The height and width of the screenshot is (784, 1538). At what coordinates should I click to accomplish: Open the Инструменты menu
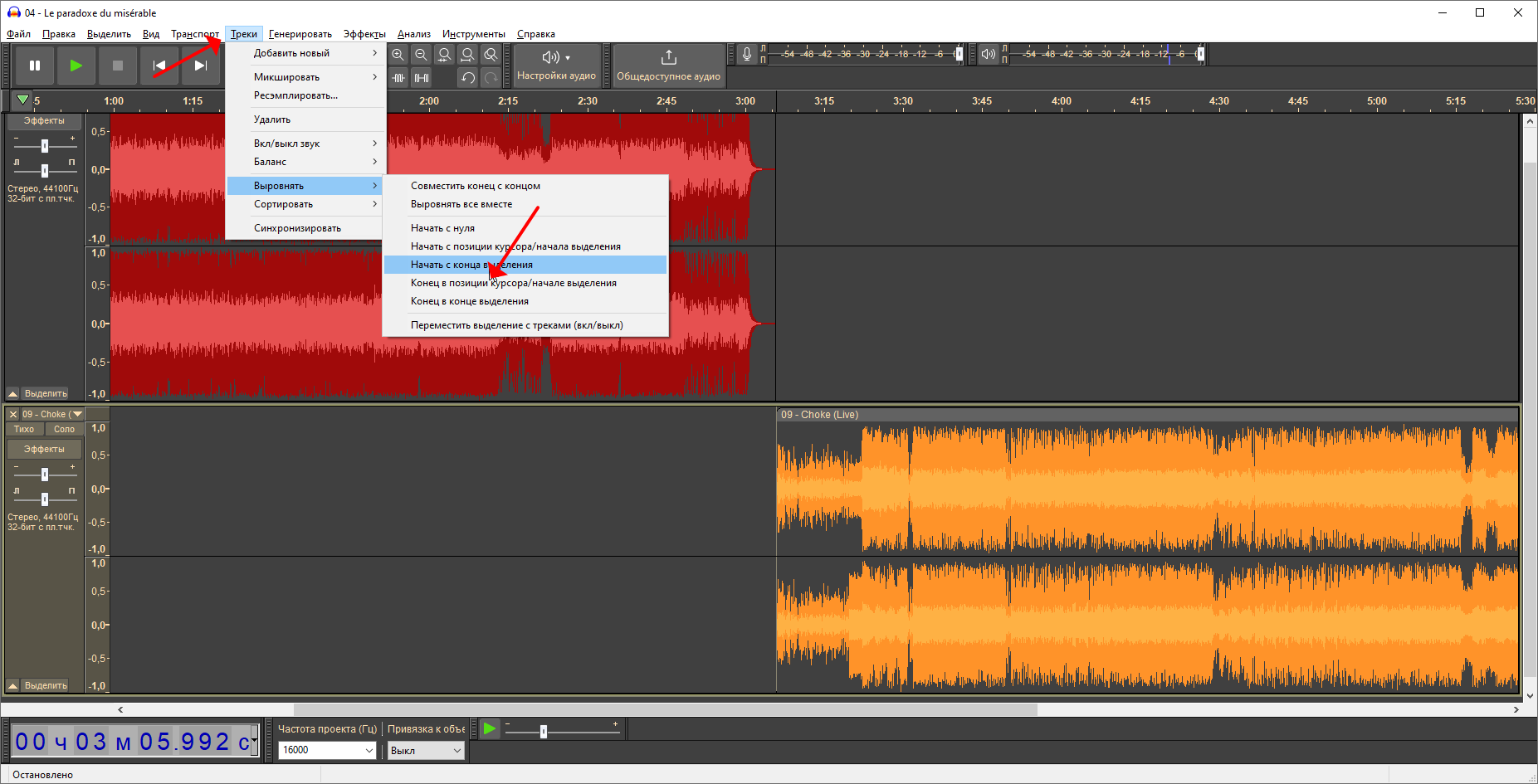pyautogui.click(x=473, y=34)
